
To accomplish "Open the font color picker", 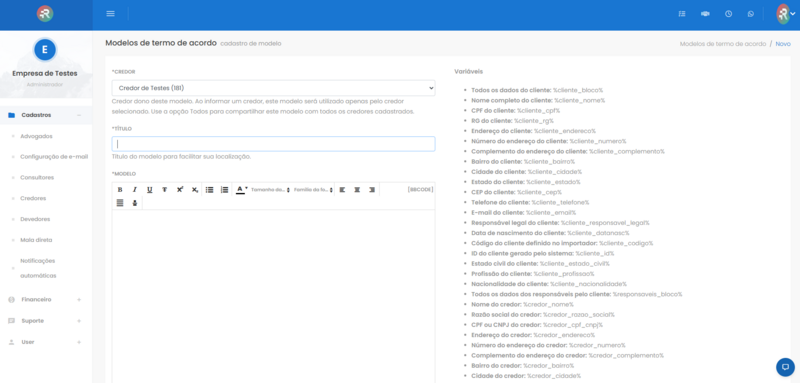I will pyautogui.click(x=241, y=190).
